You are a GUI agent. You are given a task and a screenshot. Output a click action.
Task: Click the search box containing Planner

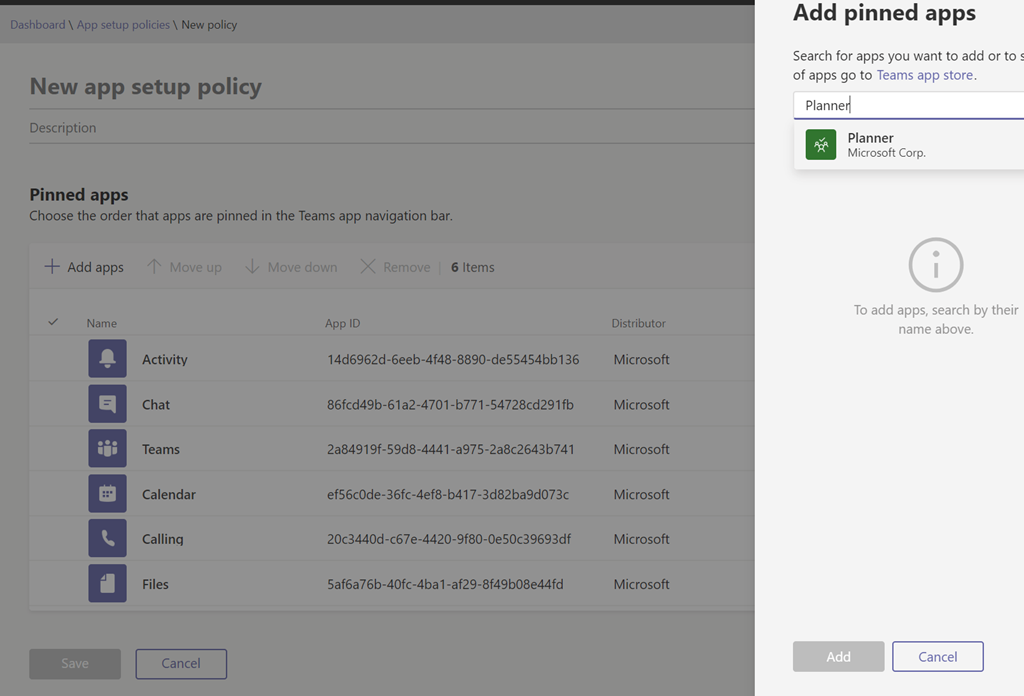click(908, 105)
